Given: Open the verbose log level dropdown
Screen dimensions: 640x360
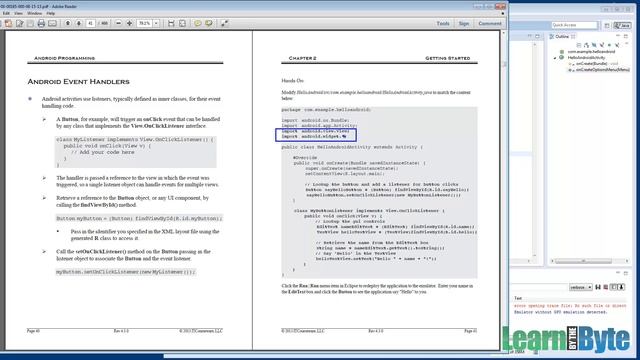Looking at the screenshot, I should click(x=580, y=287).
